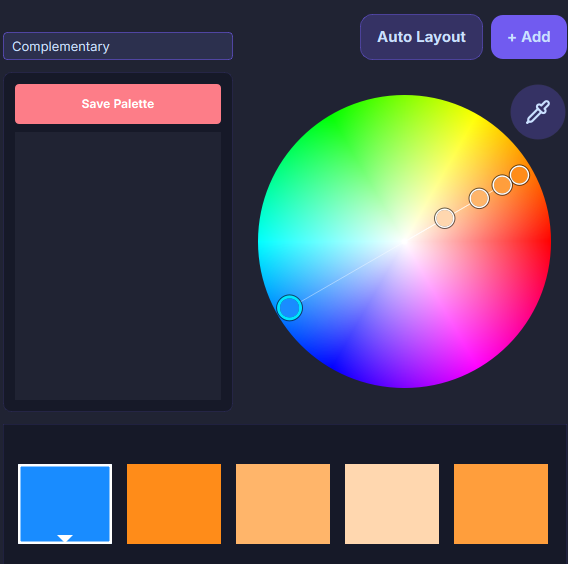The image size is (568, 564).
Task: Expand the white triangle on blue swatch
Action: pyautogui.click(x=65, y=538)
